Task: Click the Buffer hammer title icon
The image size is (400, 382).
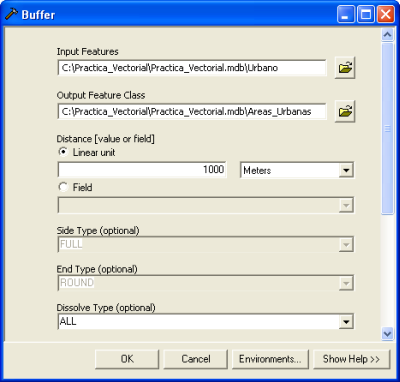Action: pos(11,15)
